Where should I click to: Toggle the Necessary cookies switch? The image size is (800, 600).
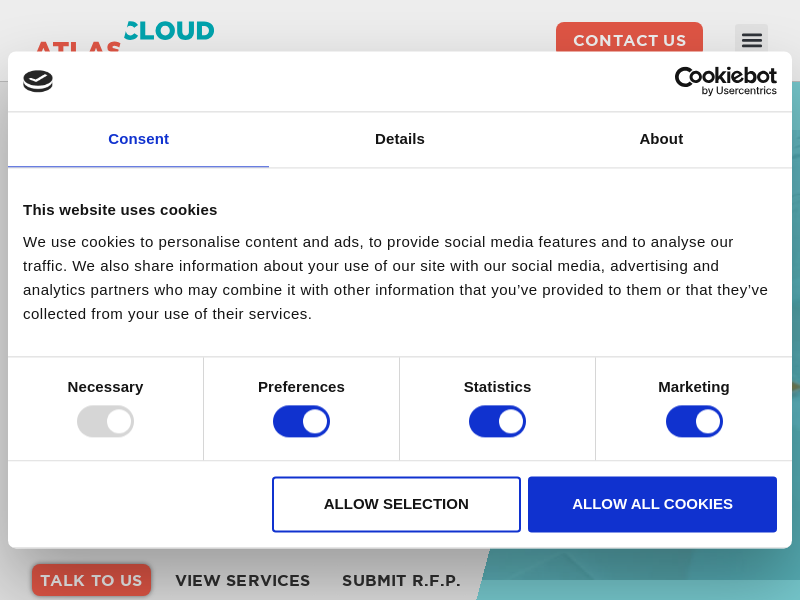coord(105,421)
